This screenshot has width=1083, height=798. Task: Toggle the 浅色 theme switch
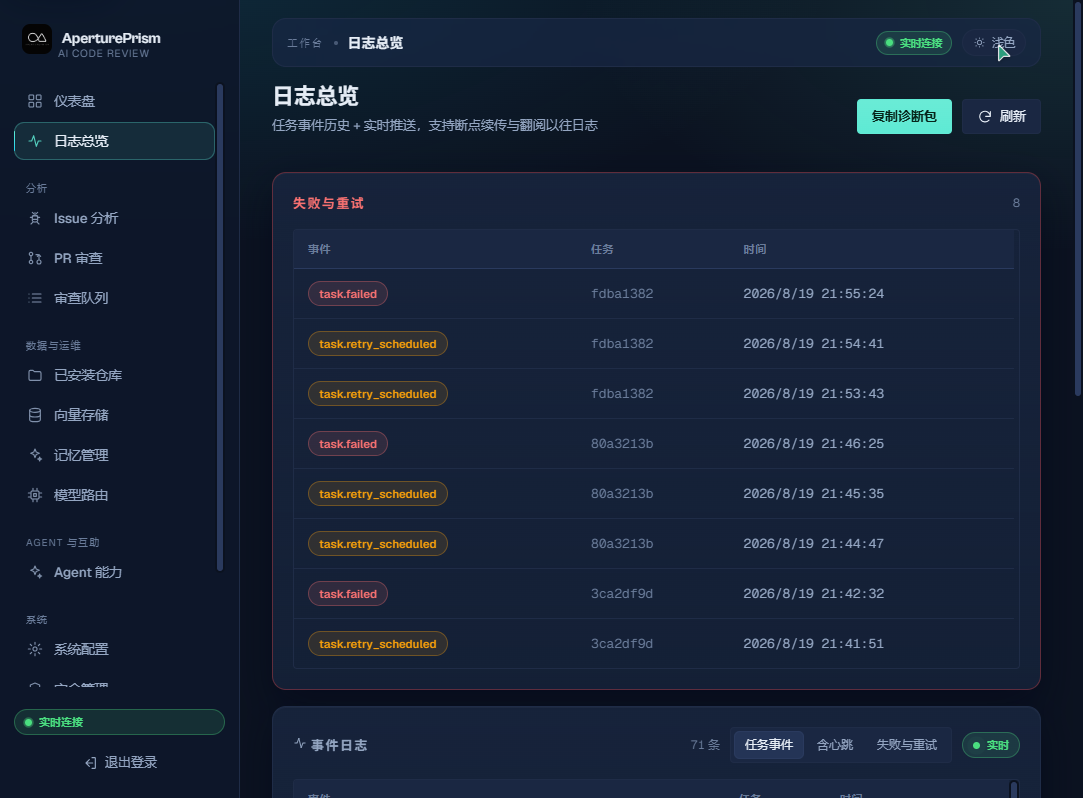994,43
